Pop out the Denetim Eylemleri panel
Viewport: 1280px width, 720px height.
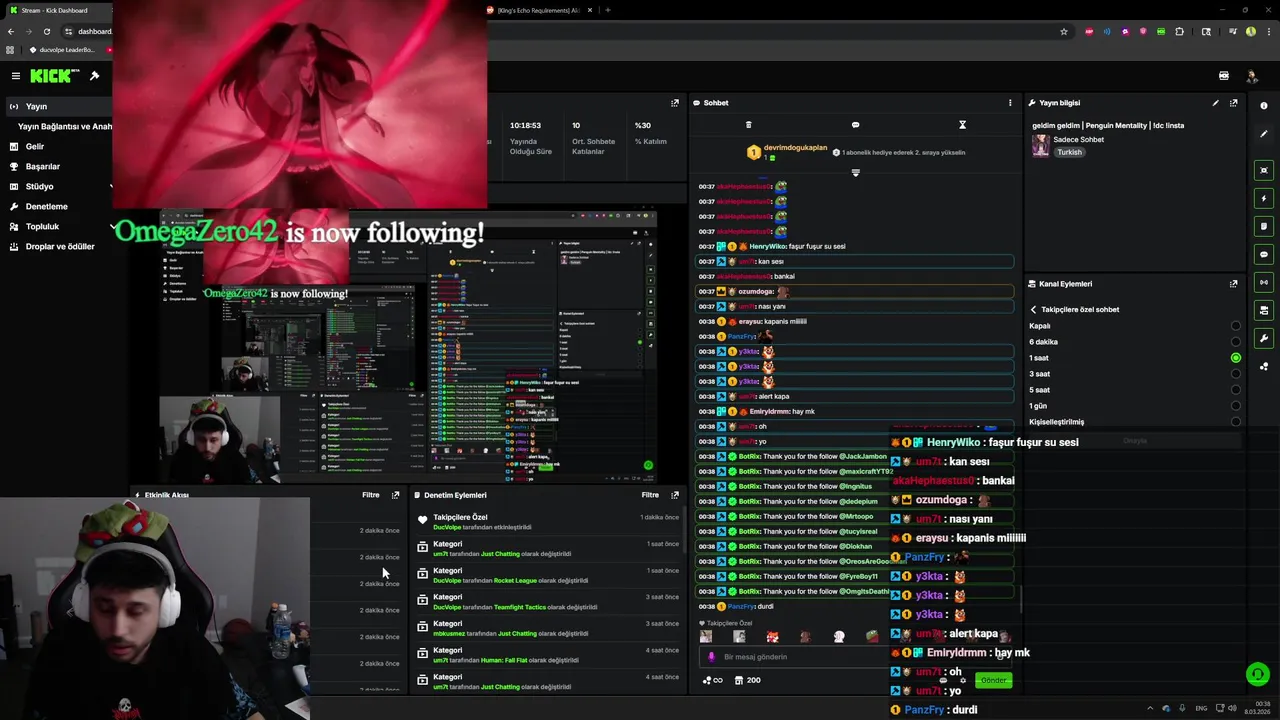[675, 495]
